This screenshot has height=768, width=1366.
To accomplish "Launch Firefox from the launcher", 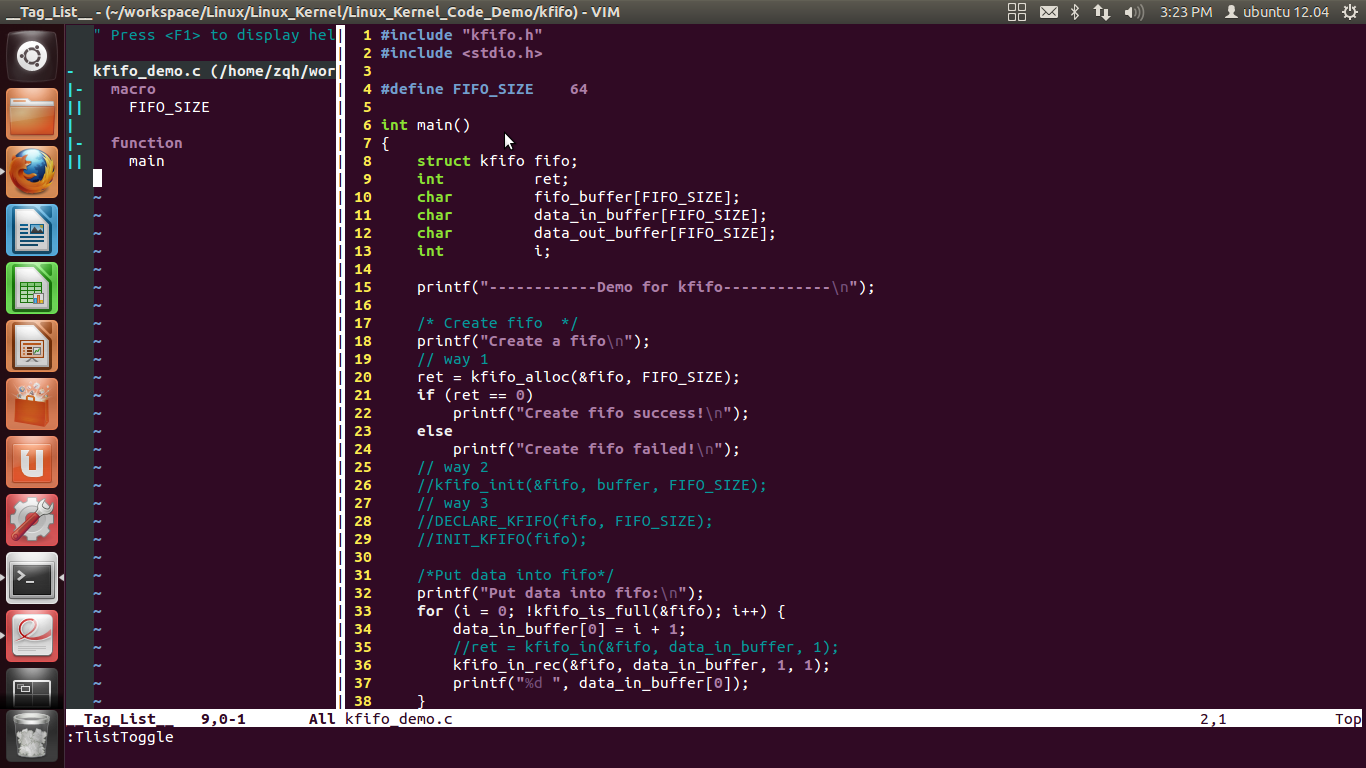I will (x=31, y=172).
